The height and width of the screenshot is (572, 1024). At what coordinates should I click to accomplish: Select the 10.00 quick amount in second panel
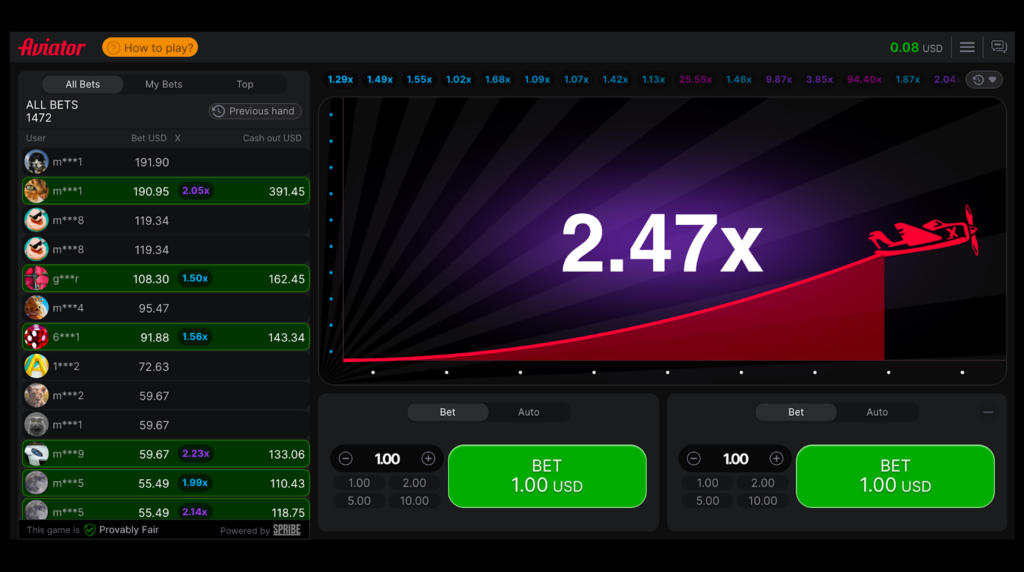(x=762, y=501)
